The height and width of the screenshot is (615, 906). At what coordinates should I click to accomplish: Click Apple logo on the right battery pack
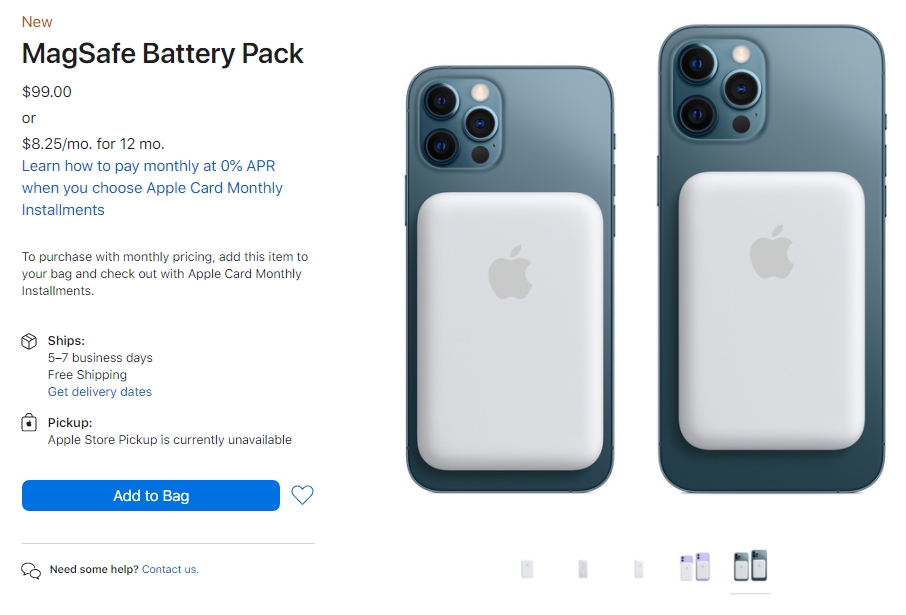771,251
